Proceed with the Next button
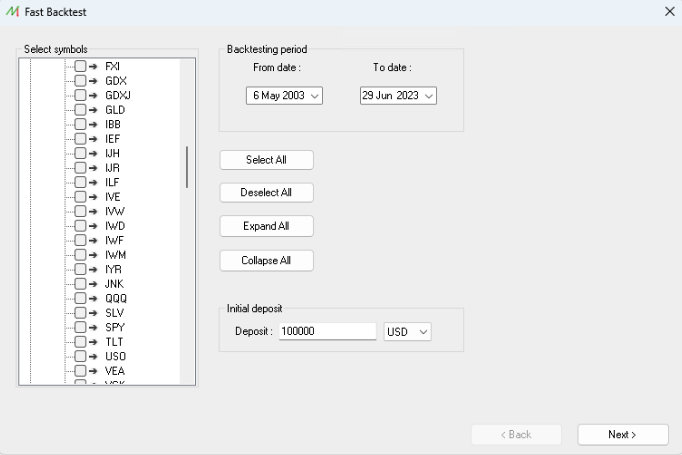682x455 pixels. tap(622, 434)
